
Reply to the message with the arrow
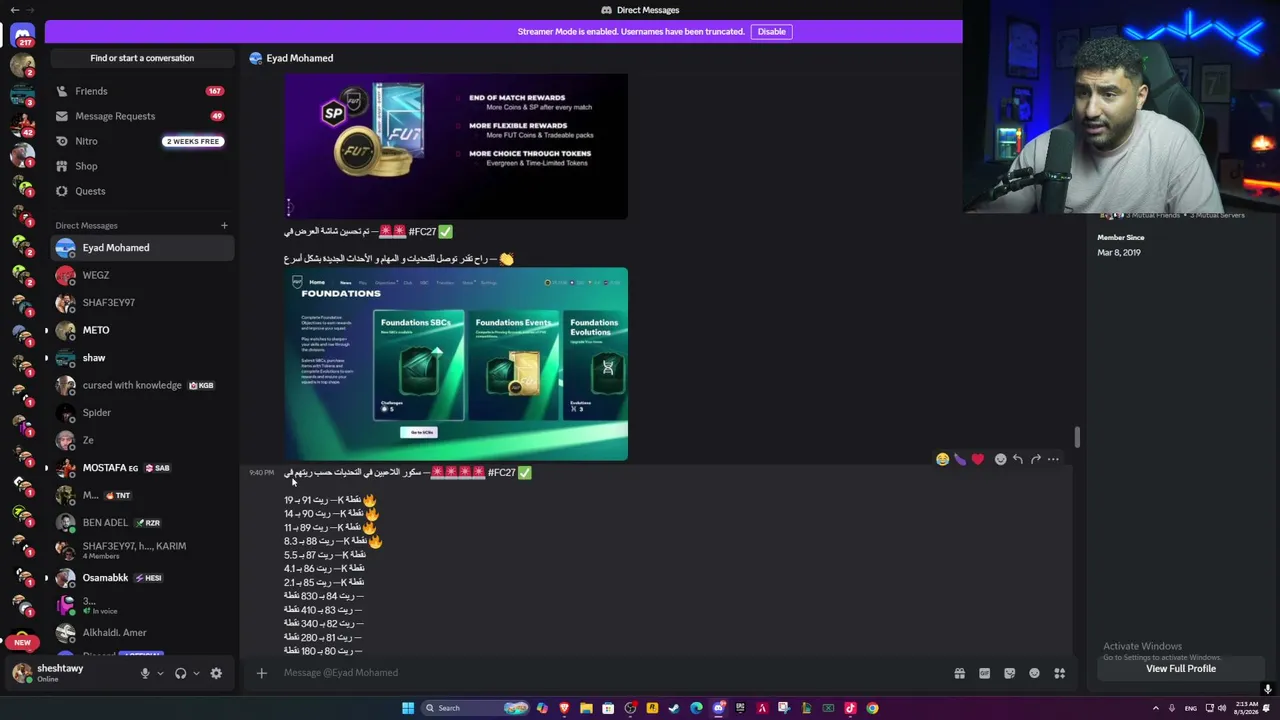coord(1018,459)
